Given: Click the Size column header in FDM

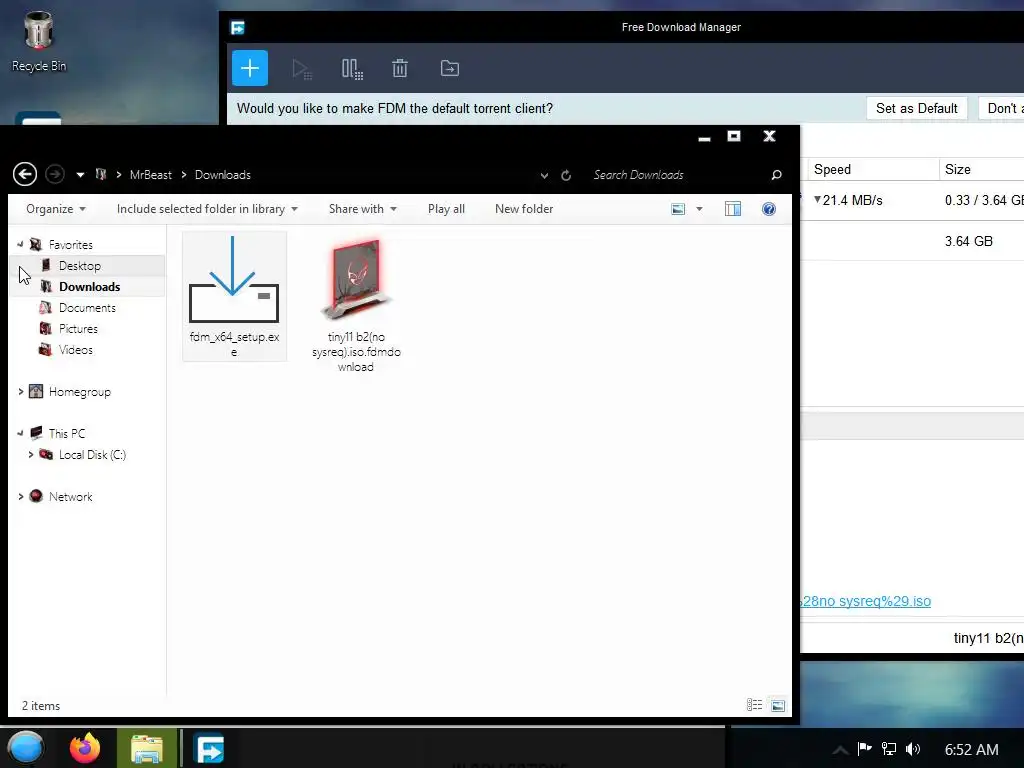Looking at the screenshot, I should (982, 169).
